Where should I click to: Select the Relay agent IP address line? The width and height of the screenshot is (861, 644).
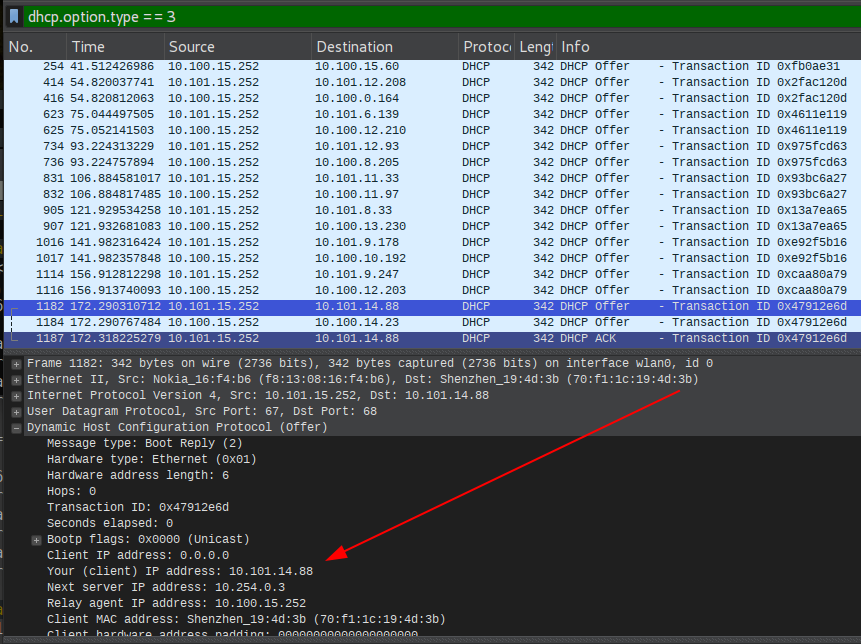coord(176,604)
